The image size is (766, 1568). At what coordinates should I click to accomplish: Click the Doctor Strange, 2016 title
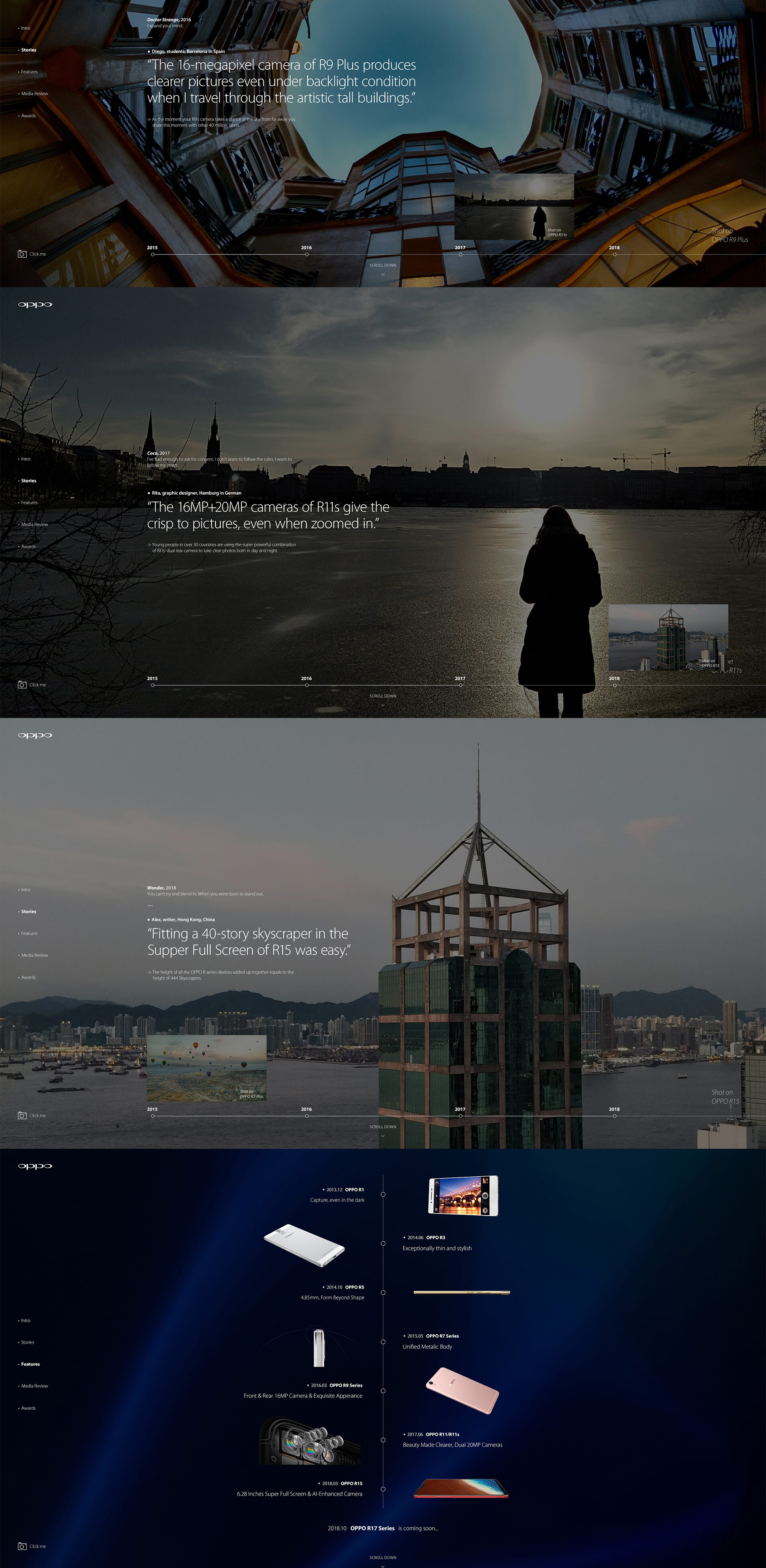pos(169,20)
